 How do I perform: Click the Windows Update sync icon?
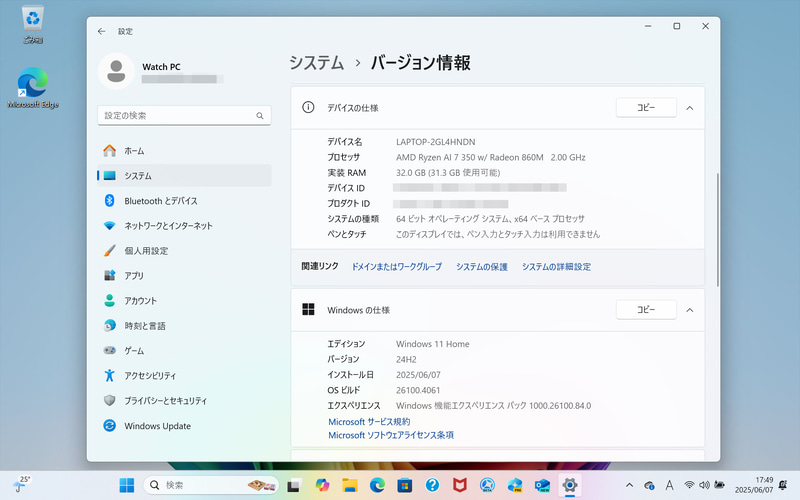[109, 426]
